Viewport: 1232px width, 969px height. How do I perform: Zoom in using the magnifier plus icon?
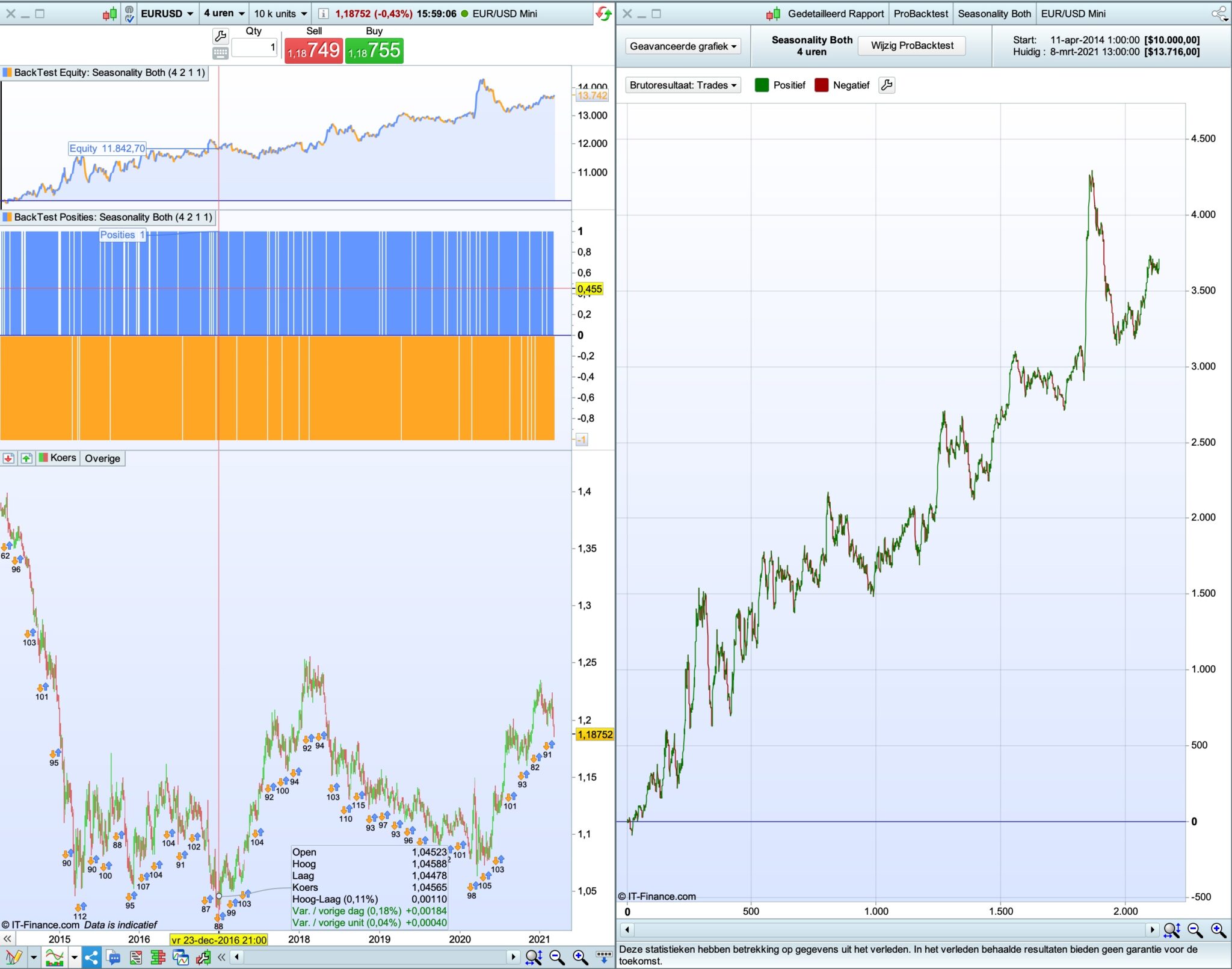click(580, 957)
